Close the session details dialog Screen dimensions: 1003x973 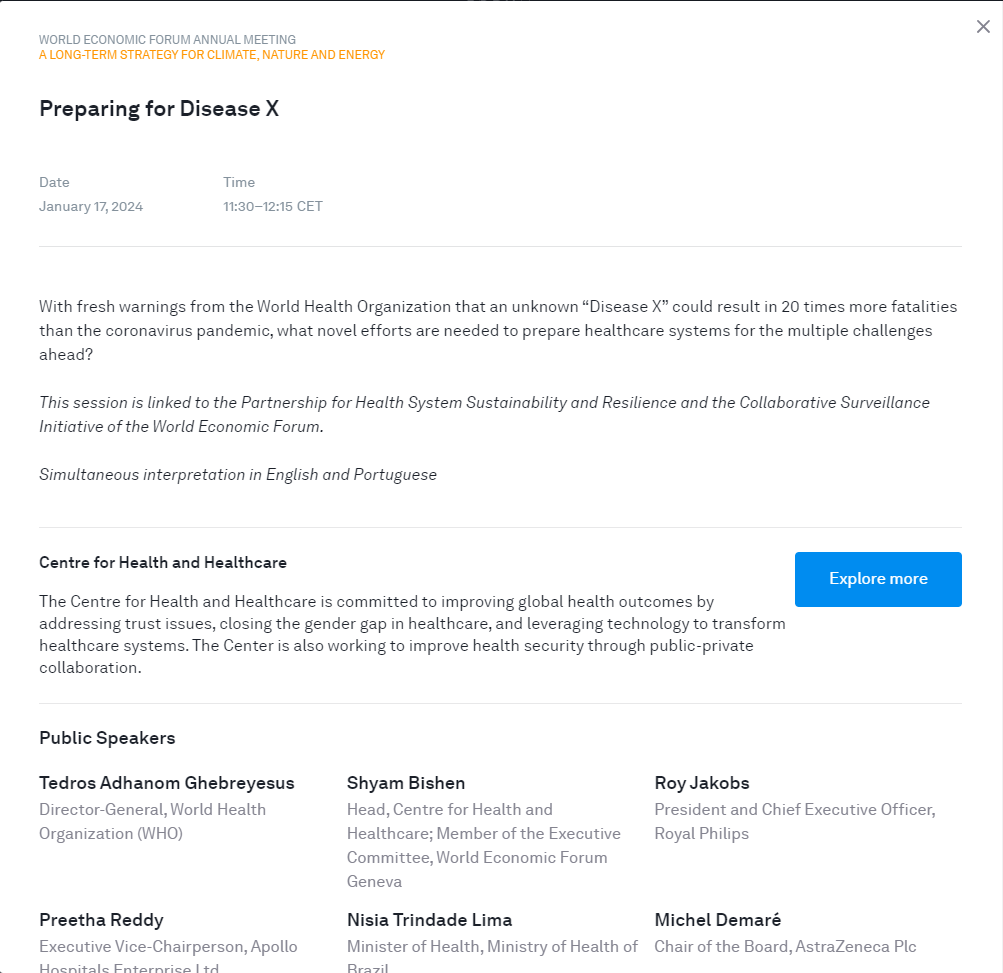983,27
